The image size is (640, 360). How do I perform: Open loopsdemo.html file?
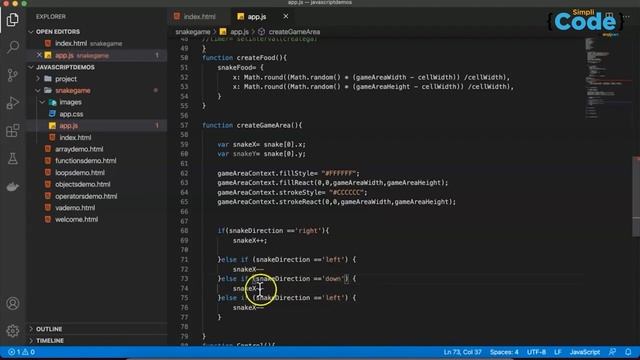80,173
